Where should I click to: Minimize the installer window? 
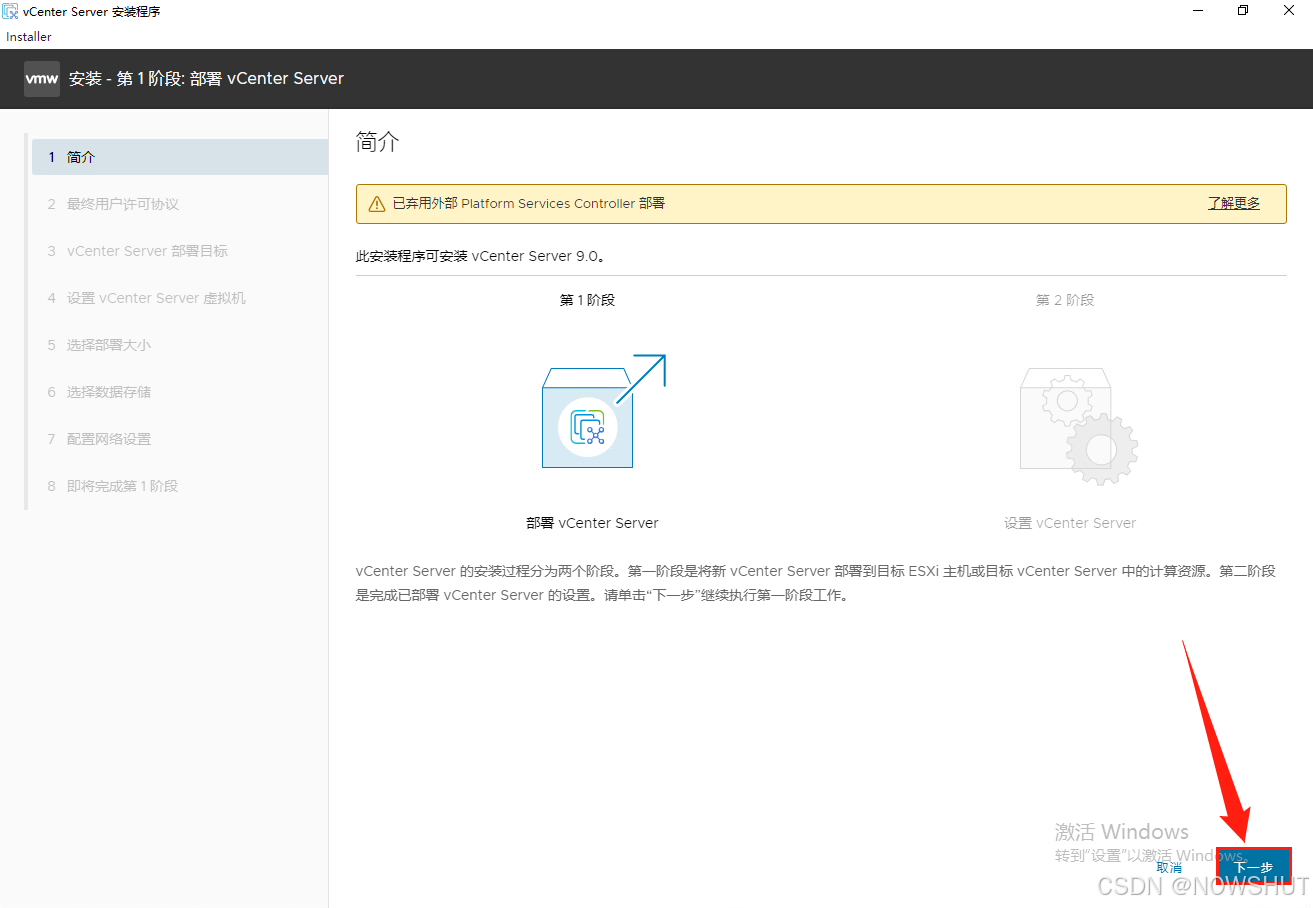pos(1197,11)
